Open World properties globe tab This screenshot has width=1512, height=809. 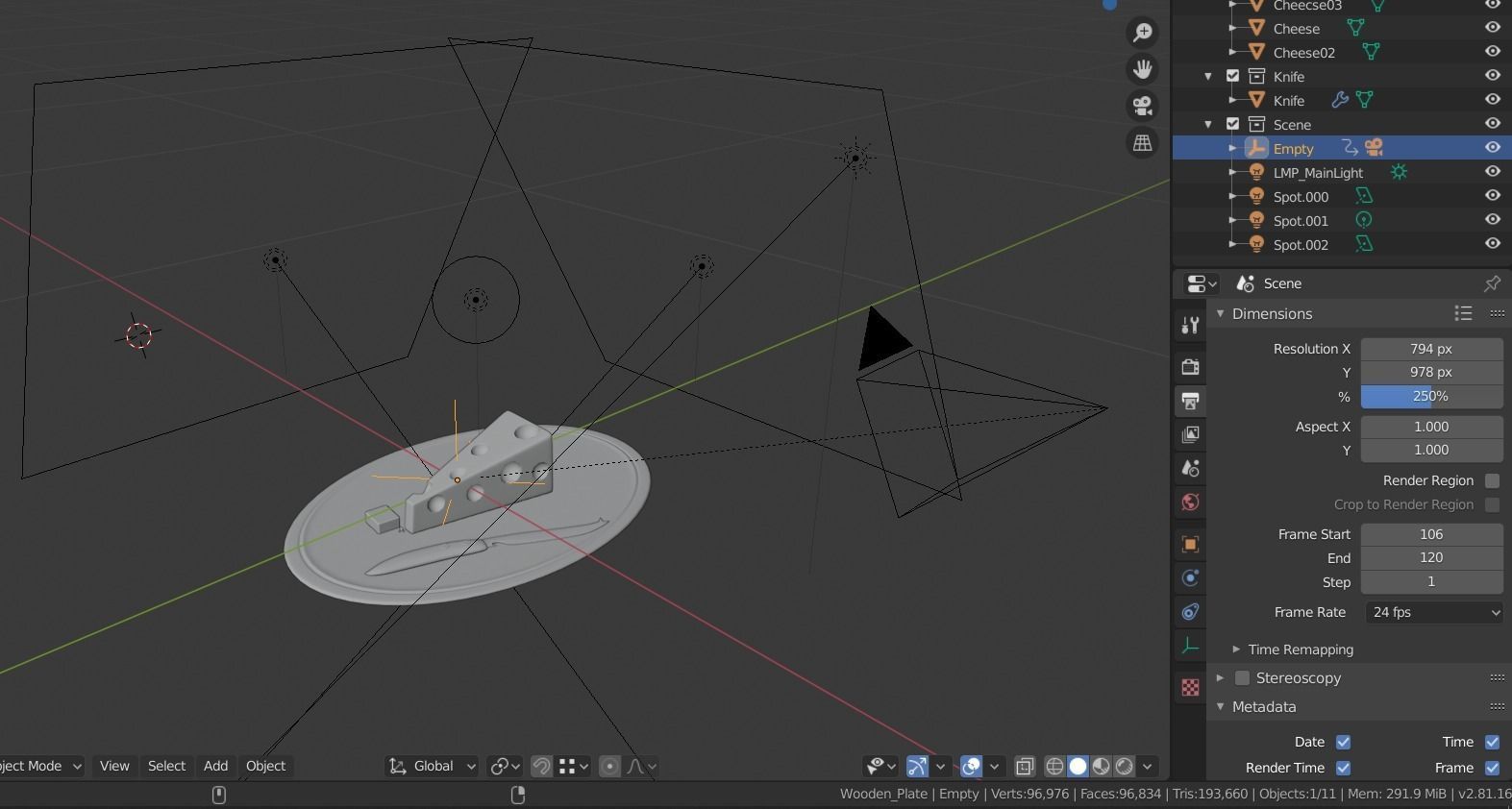[x=1190, y=502]
